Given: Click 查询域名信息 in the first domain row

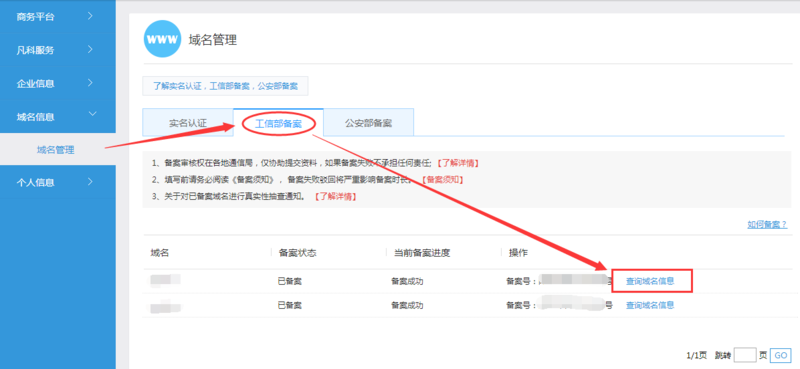Looking at the screenshot, I should (650, 281).
